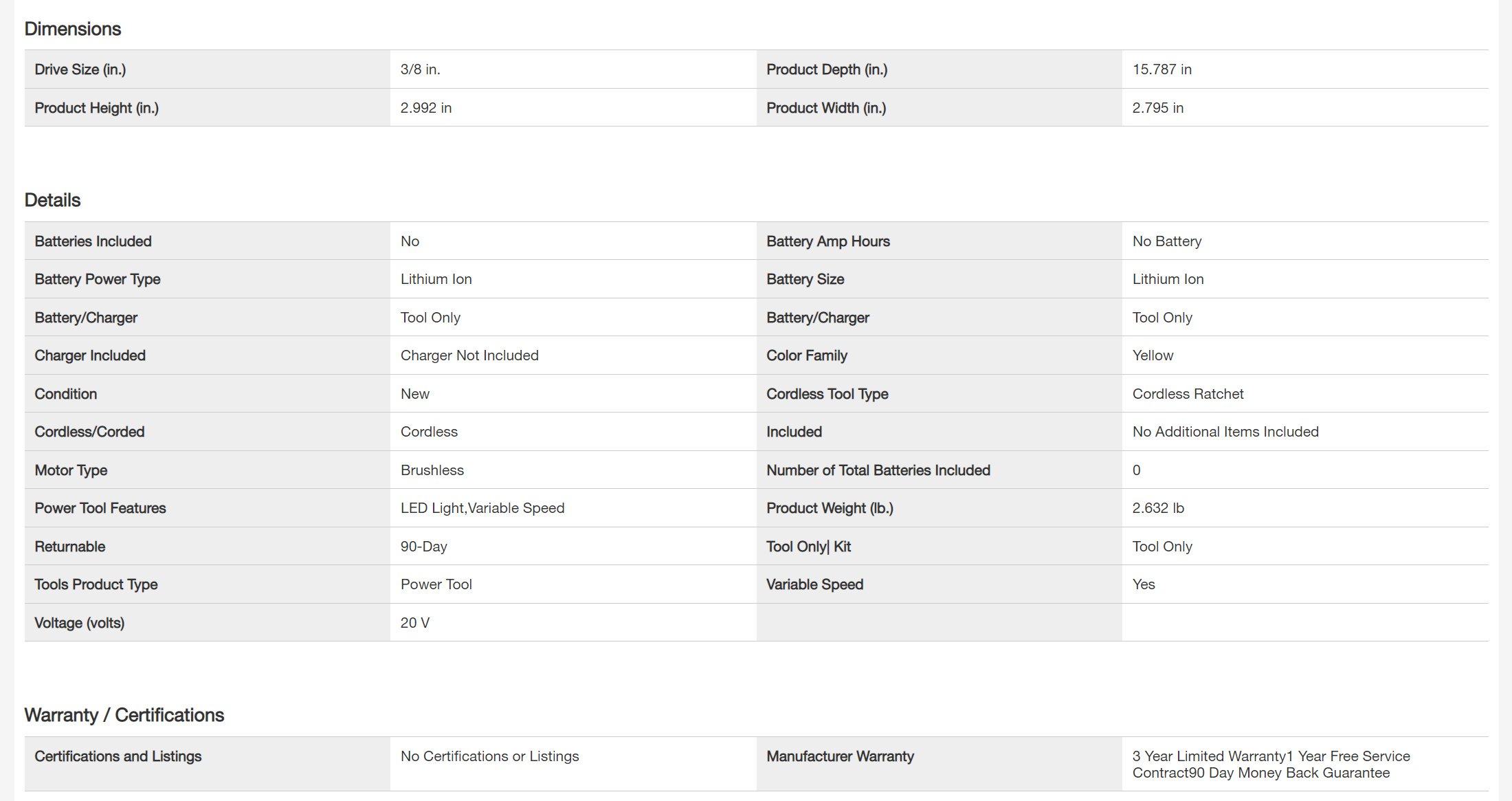Click the Brushless motor type value
Image resolution: width=1512 pixels, height=801 pixels.
pos(432,470)
